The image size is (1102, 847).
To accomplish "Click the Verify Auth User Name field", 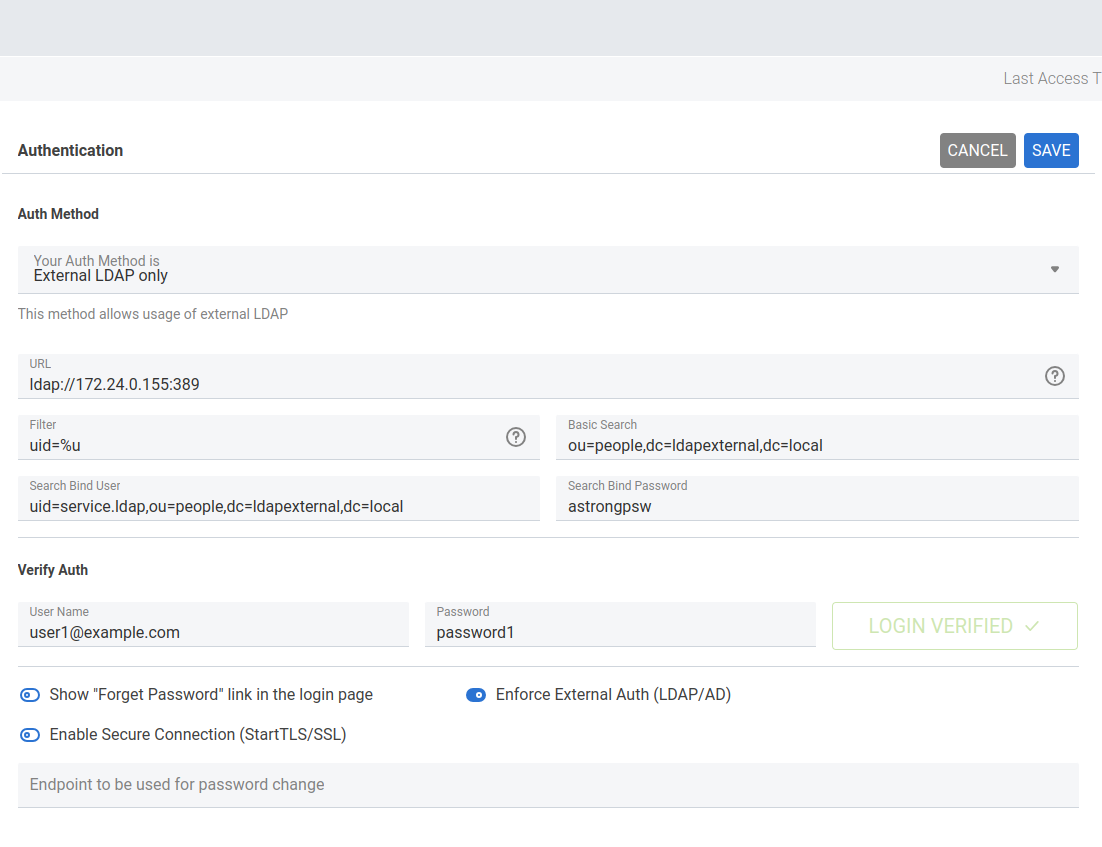I will (212, 632).
